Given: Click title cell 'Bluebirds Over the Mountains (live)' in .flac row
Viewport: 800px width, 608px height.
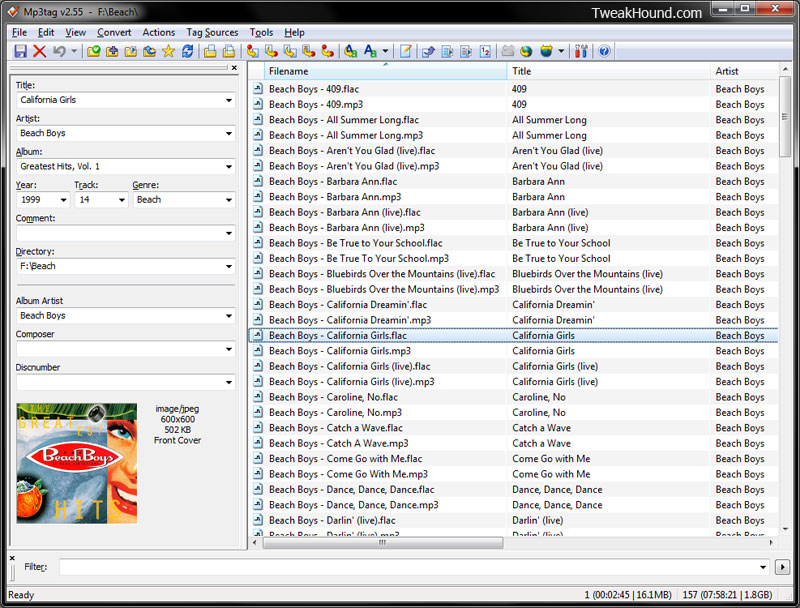Looking at the screenshot, I should [x=587, y=274].
